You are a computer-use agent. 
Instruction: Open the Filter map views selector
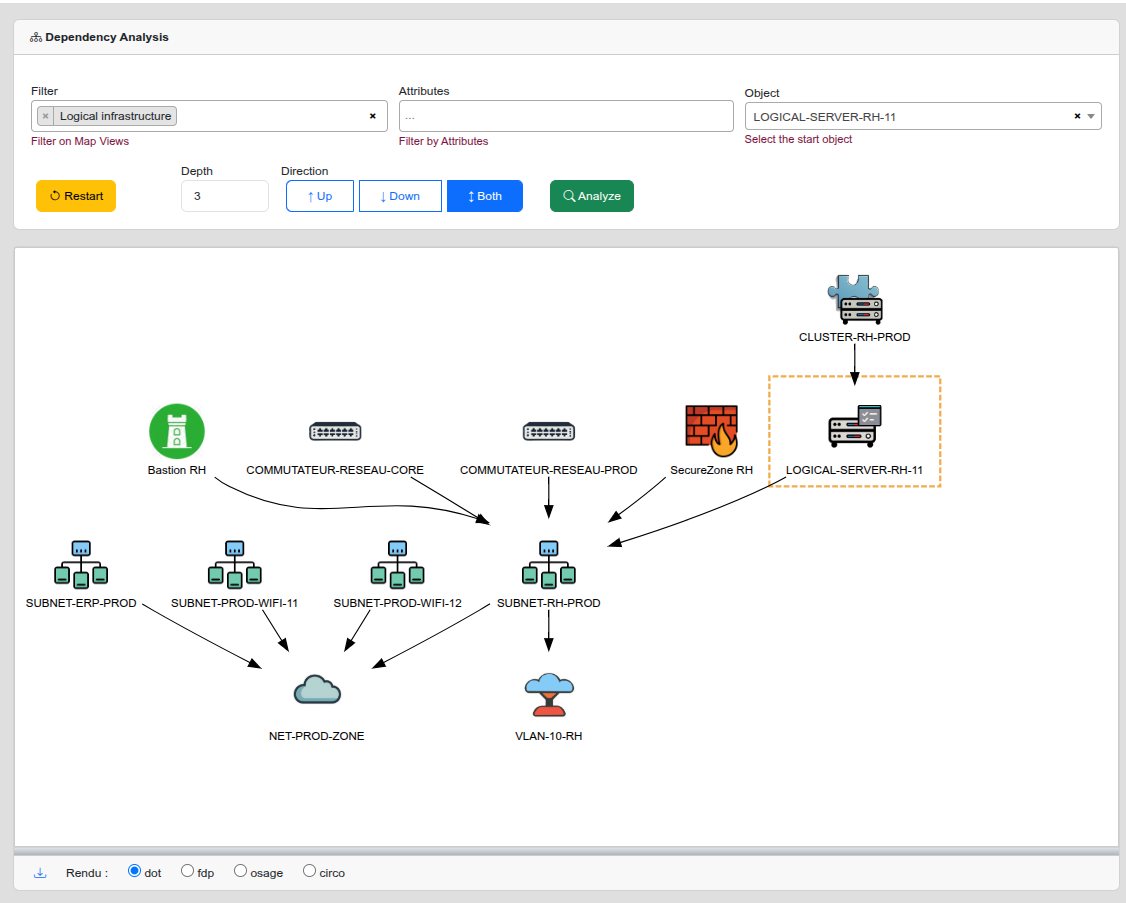coord(270,116)
